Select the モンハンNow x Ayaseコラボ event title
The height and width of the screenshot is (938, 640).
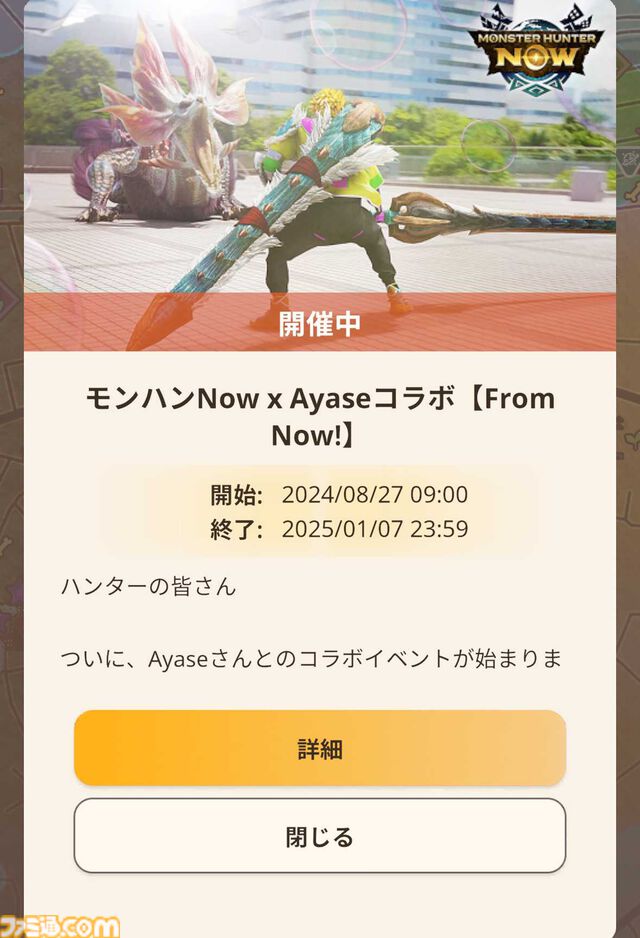[320, 416]
